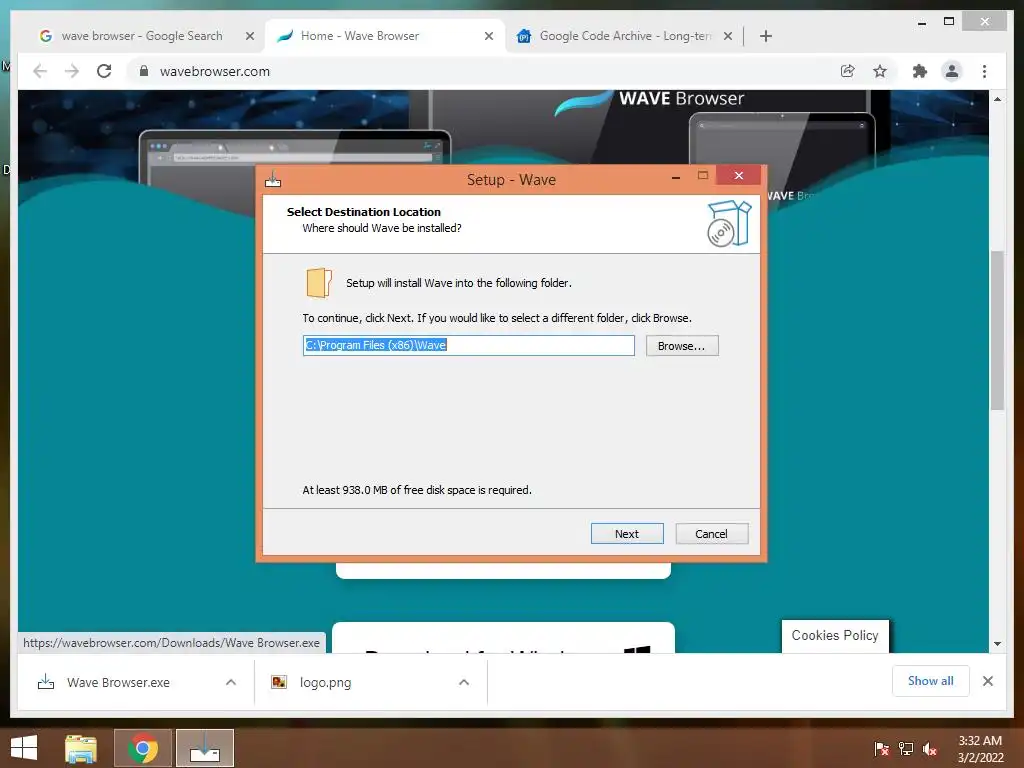Switch to wave browser Google Search tab

click(142, 36)
